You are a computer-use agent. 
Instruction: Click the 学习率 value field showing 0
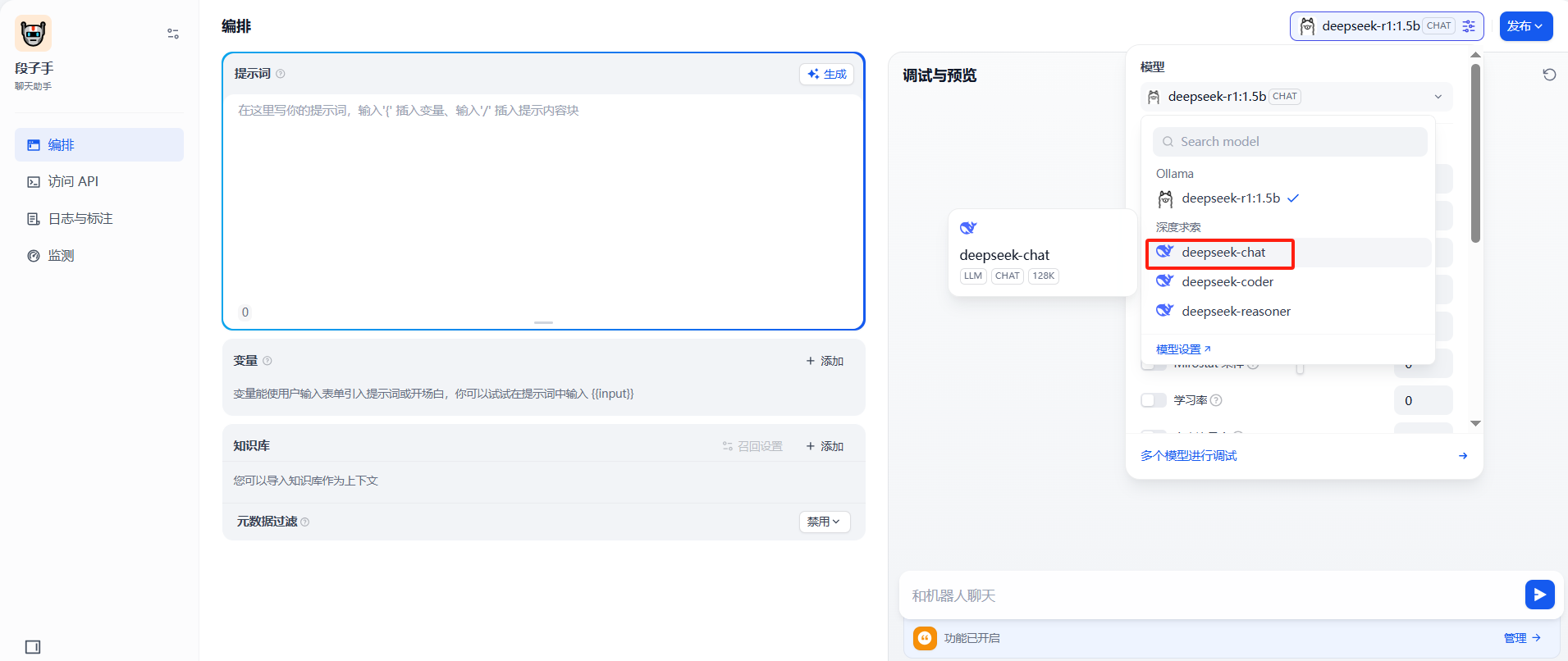click(x=1423, y=400)
